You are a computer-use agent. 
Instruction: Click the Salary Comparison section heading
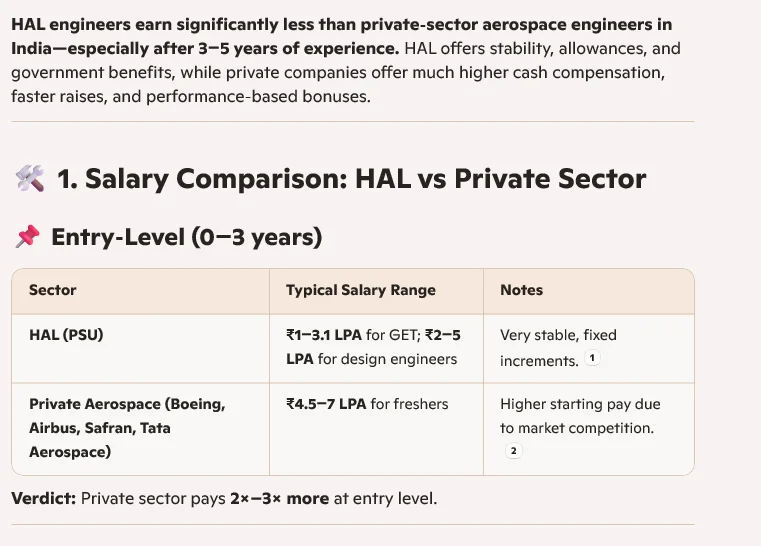[351, 179]
